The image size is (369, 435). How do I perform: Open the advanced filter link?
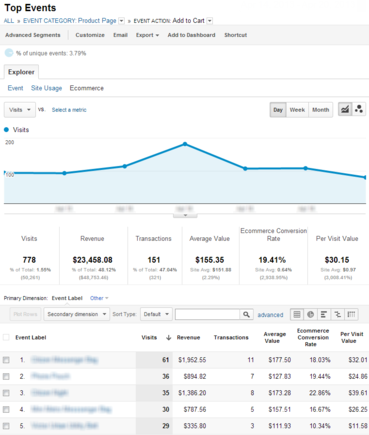click(270, 315)
